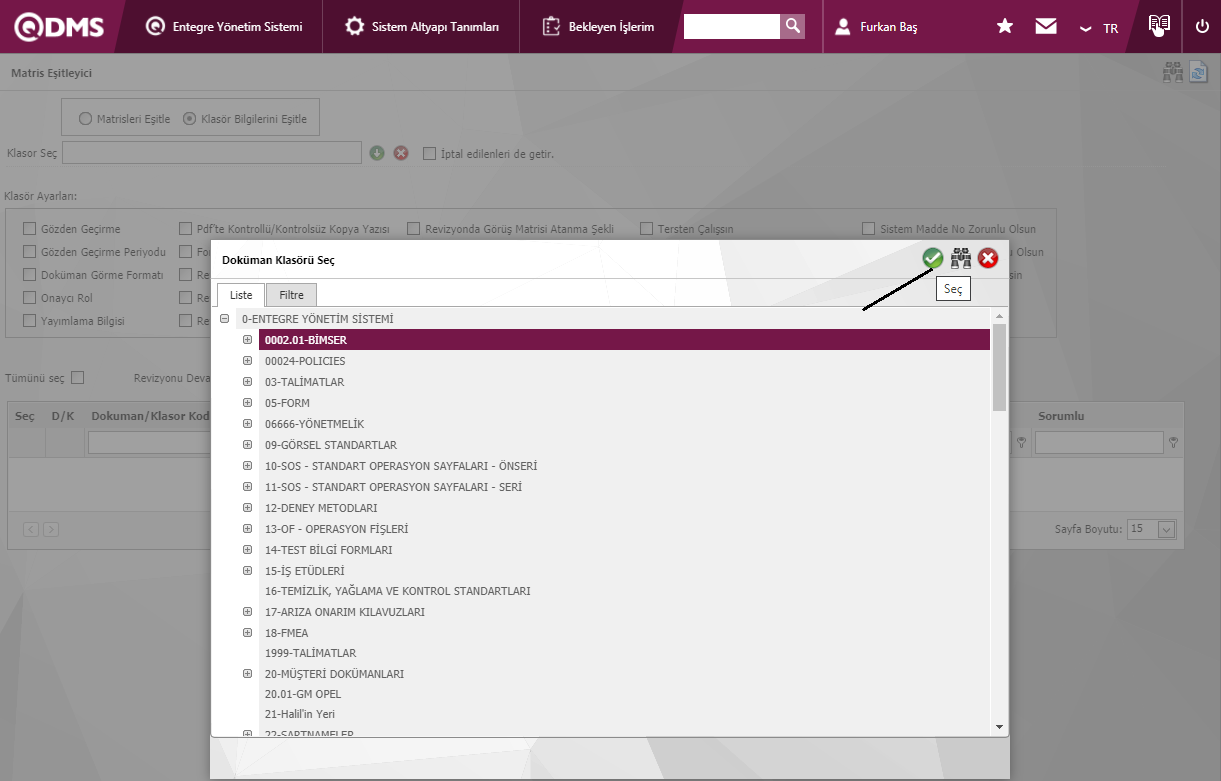The width and height of the screenshot is (1221, 781).
Task: Expand the 18-FMEA folder
Action: tap(247, 633)
